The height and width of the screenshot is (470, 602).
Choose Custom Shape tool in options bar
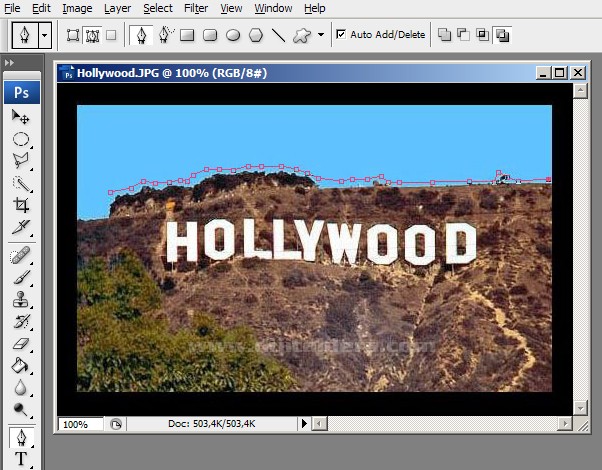click(302, 35)
